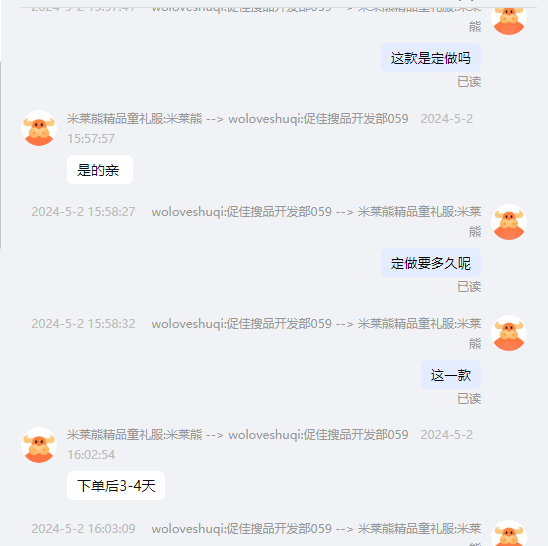Click the 2024-5-2 15:58:32 timestamp
The image size is (548, 546).
(x=83, y=323)
